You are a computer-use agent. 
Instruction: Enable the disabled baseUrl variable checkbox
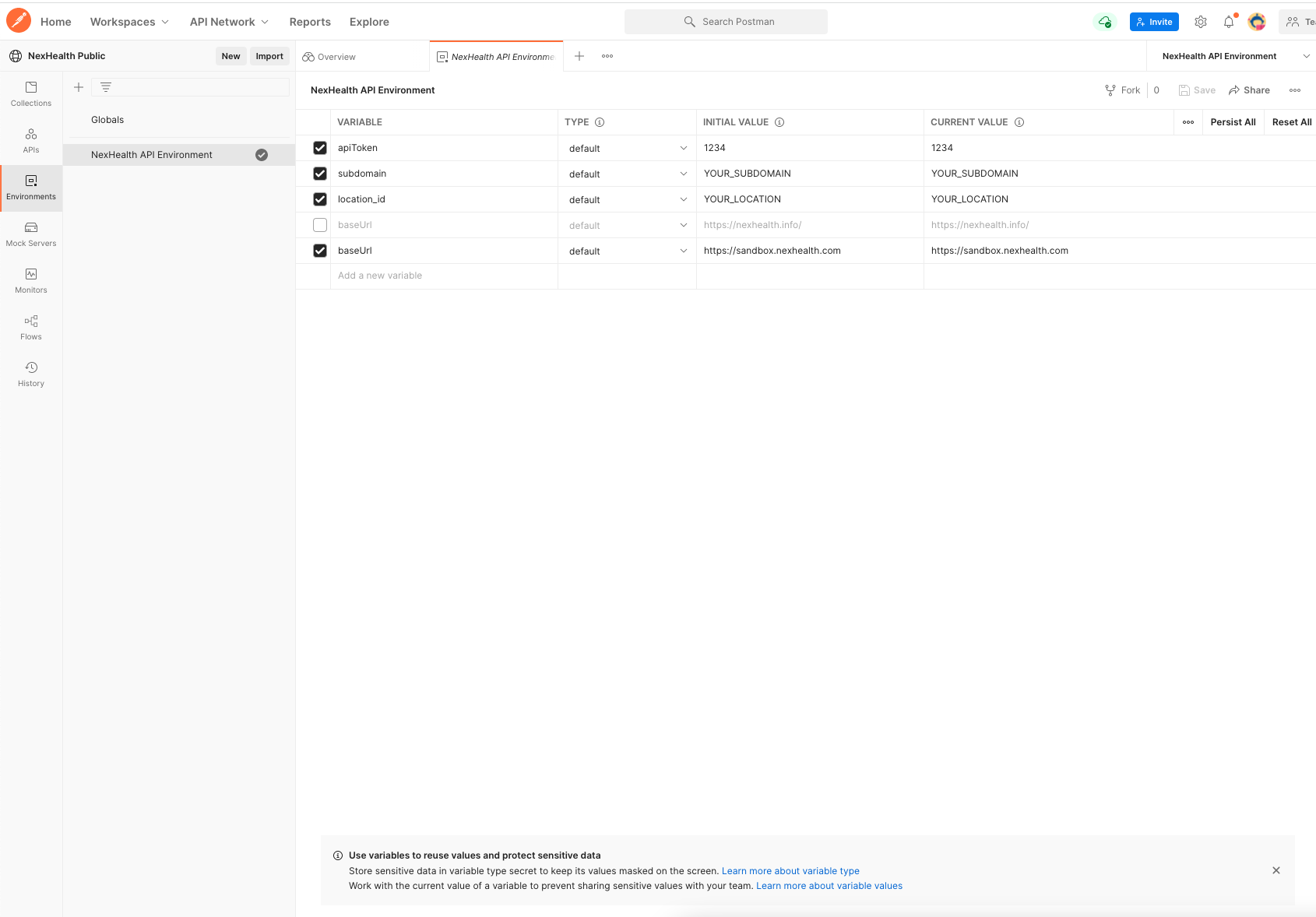tap(320, 225)
